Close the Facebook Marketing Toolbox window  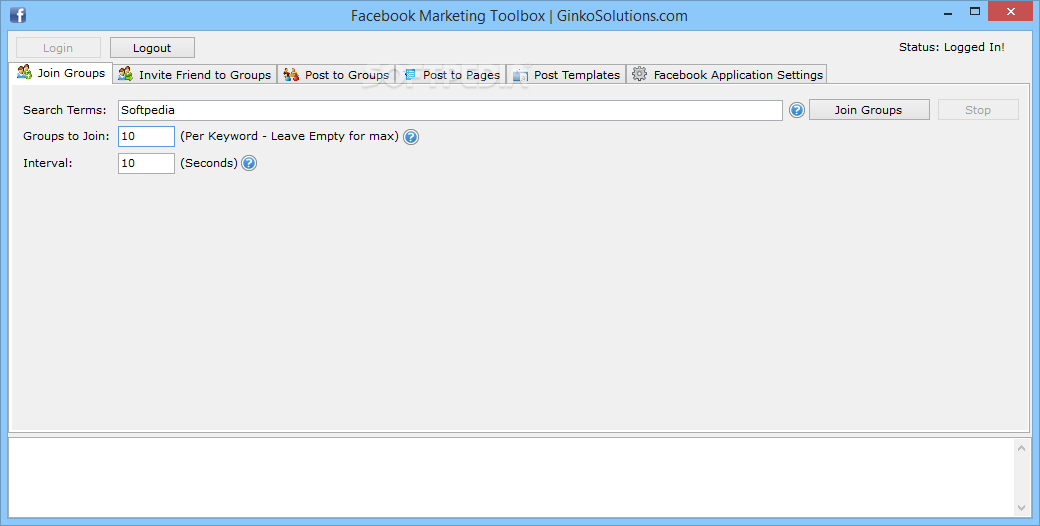[x=1011, y=12]
